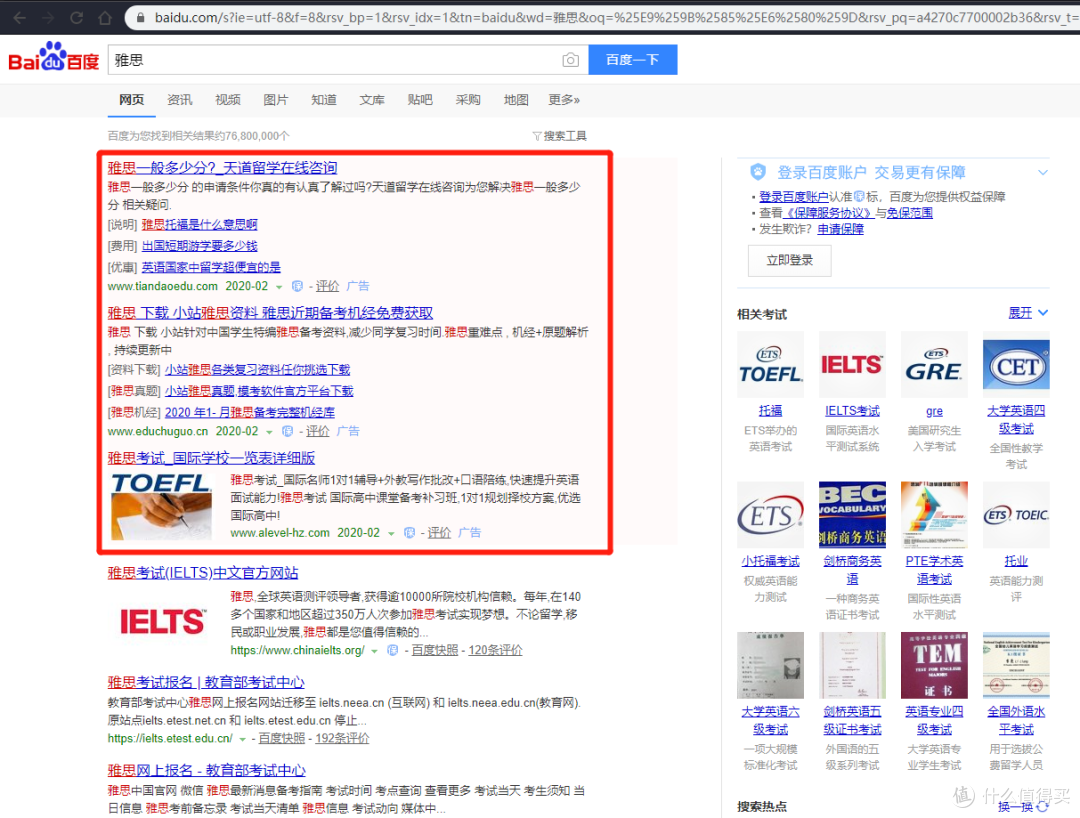This screenshot has width=1080, height=818.
Task: Reload the page with refresh icon
Action: (x=76, y=17)
